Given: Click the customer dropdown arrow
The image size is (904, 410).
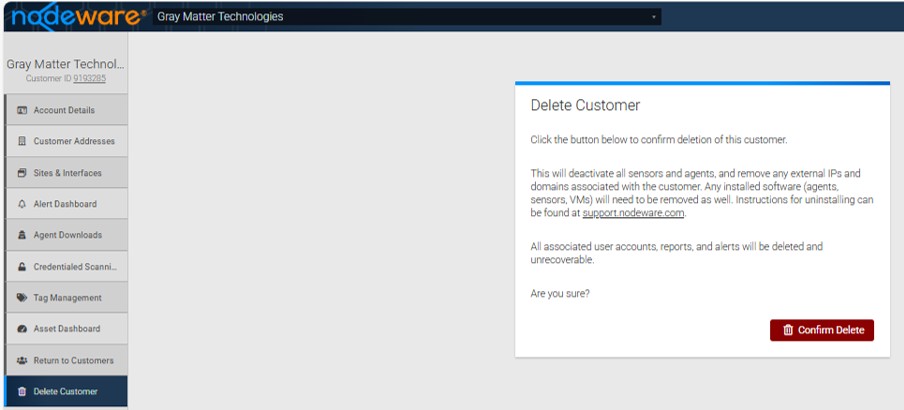Looking at the screenshot, I should [653, 17].
